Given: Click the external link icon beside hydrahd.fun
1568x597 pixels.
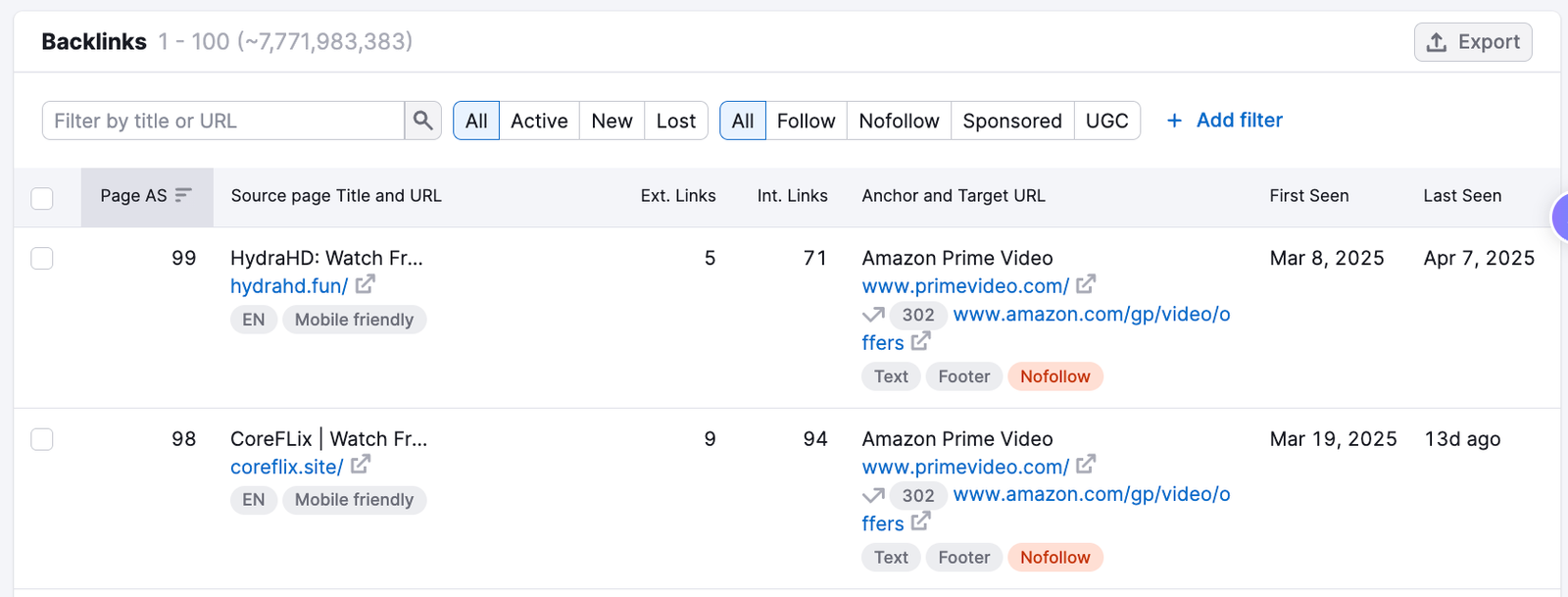Looking at the screenshot, I should point(365,285).
